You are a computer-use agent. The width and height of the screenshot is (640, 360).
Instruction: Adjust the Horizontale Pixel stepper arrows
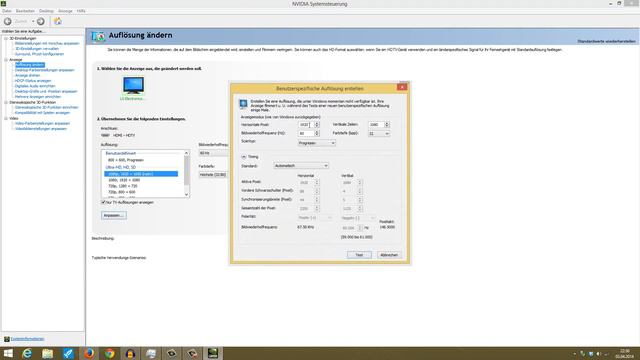pyautogui.click(x=317, y=124)
